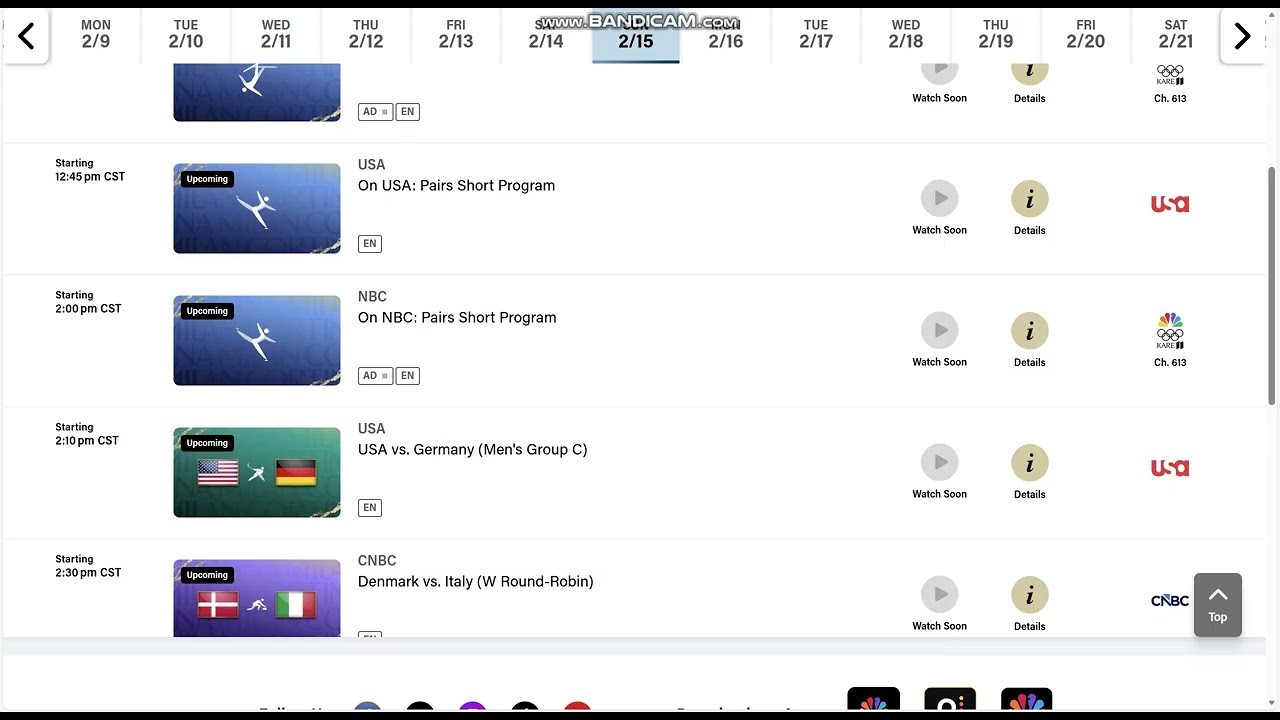Go to next week of dates
This screenshot has width=1280, height=720.
coord(1242,37)
